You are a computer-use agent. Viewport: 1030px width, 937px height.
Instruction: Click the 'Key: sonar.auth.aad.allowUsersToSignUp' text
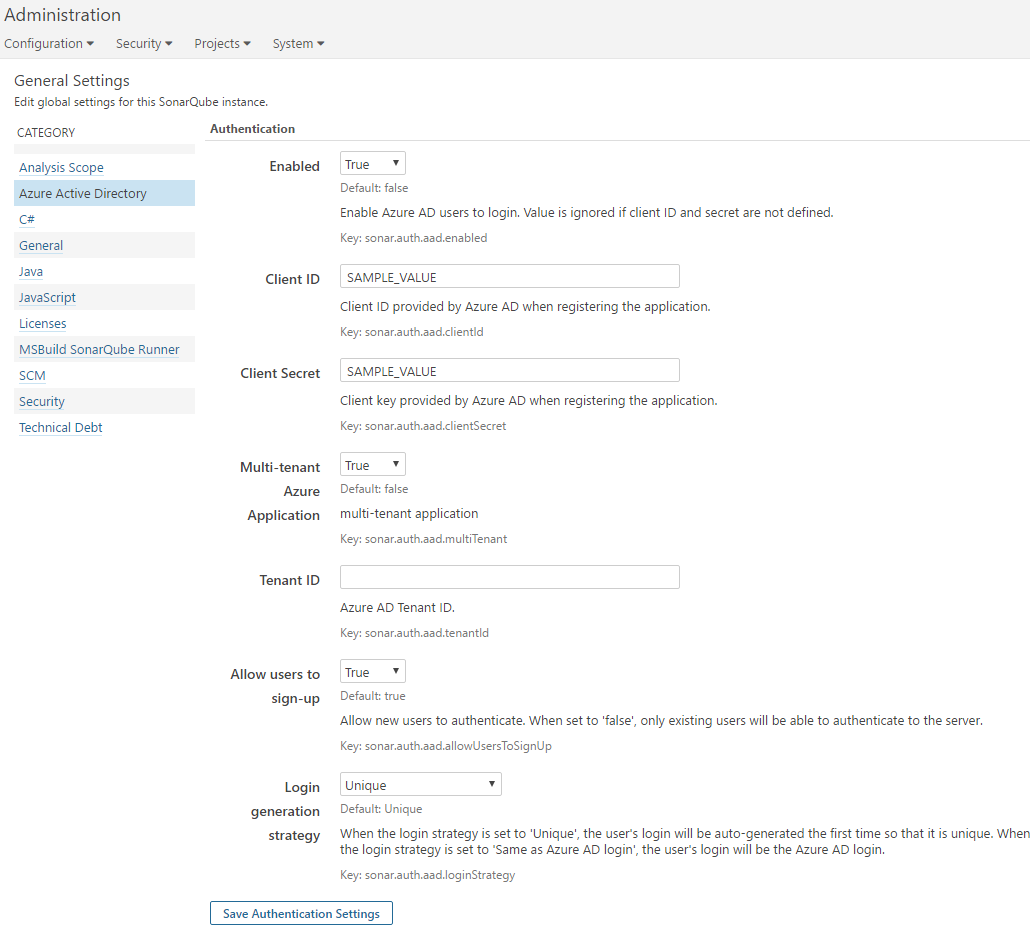click(x=446, y=746)
